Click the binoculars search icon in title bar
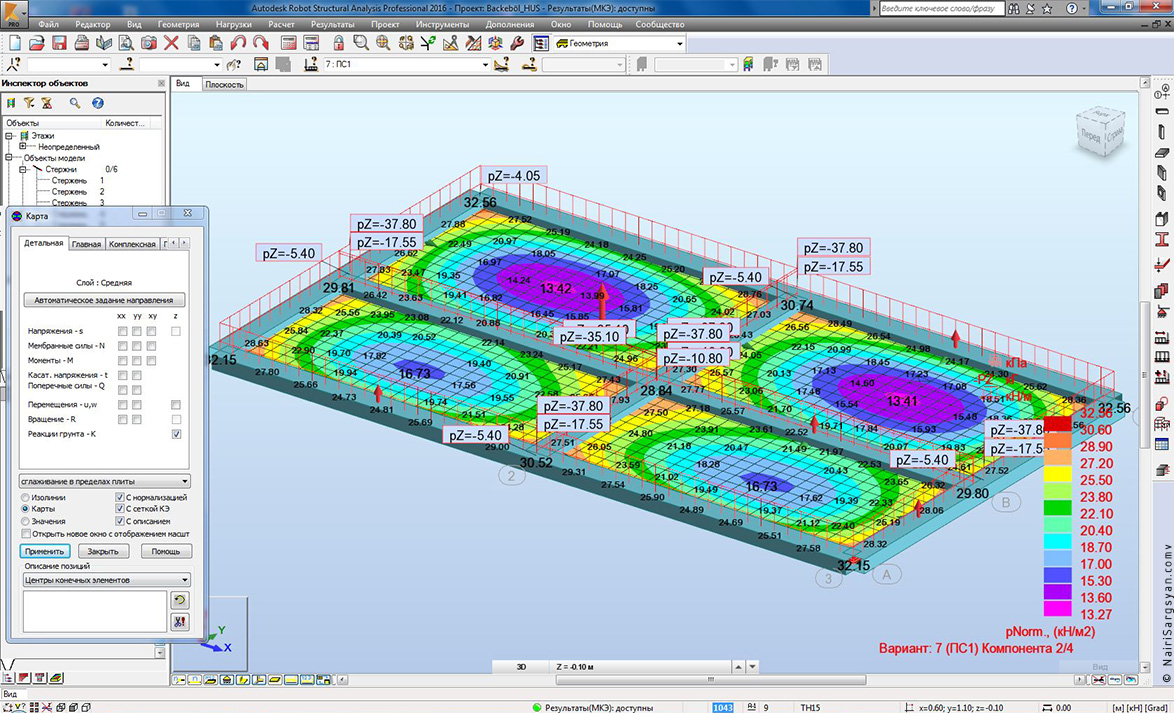Image resolution: width=1174 pixels, height=713 pixels. point(1012,8)
